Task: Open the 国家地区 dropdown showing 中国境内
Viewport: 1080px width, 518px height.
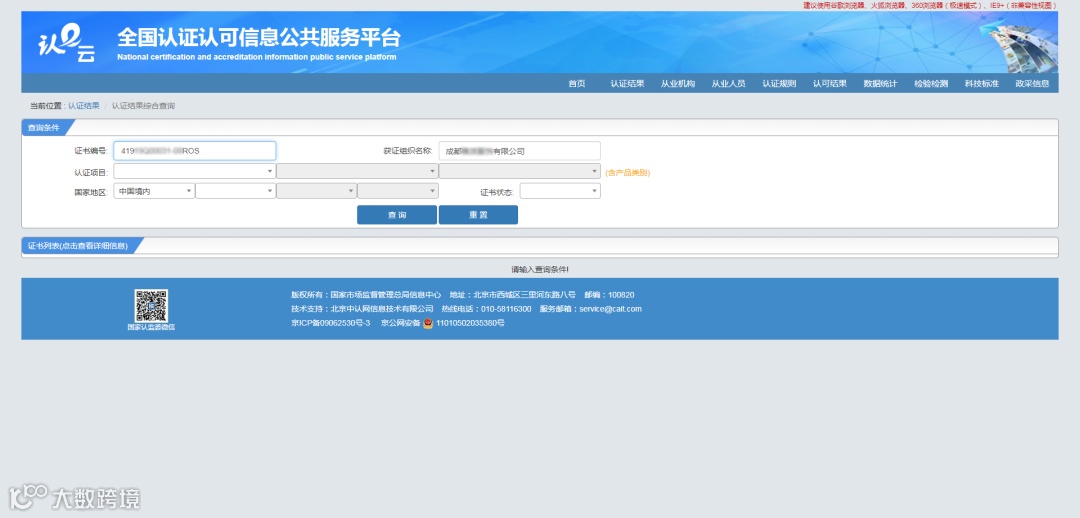Action: point(154,191)
